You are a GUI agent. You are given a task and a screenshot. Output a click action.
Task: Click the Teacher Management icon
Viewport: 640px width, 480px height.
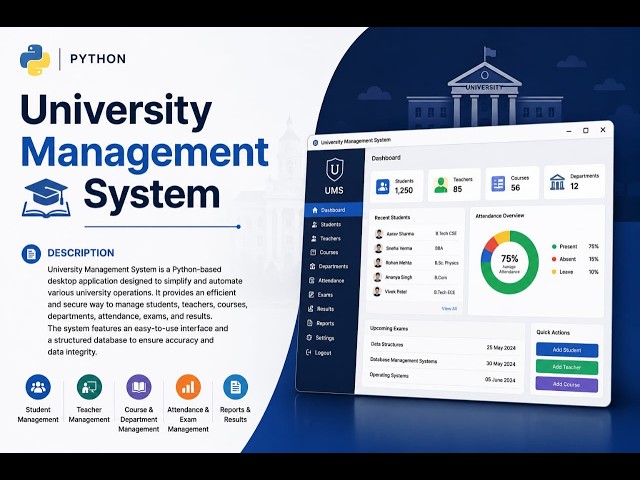pyautogui.click(x=89, y=387)
